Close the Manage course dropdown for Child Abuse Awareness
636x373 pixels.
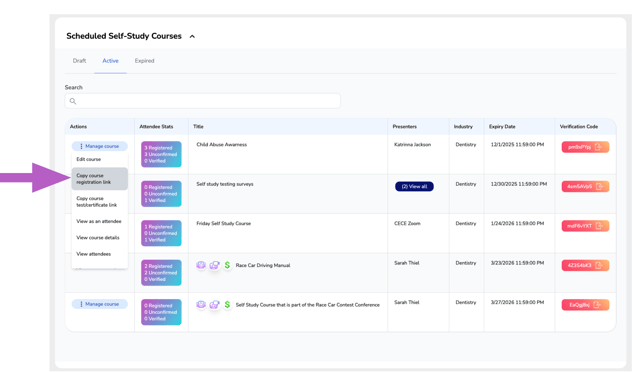[100, 146]
